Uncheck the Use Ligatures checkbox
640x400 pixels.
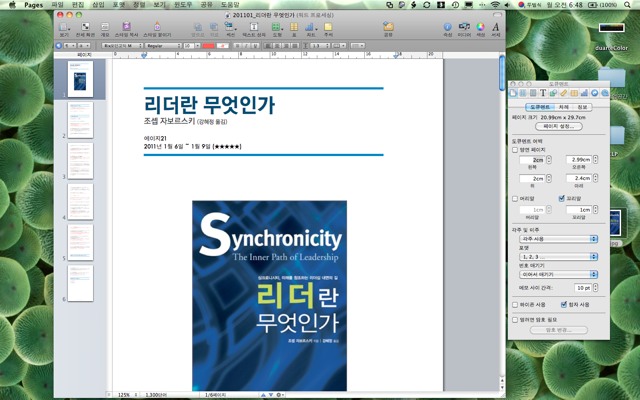click(x=564, y=304)
